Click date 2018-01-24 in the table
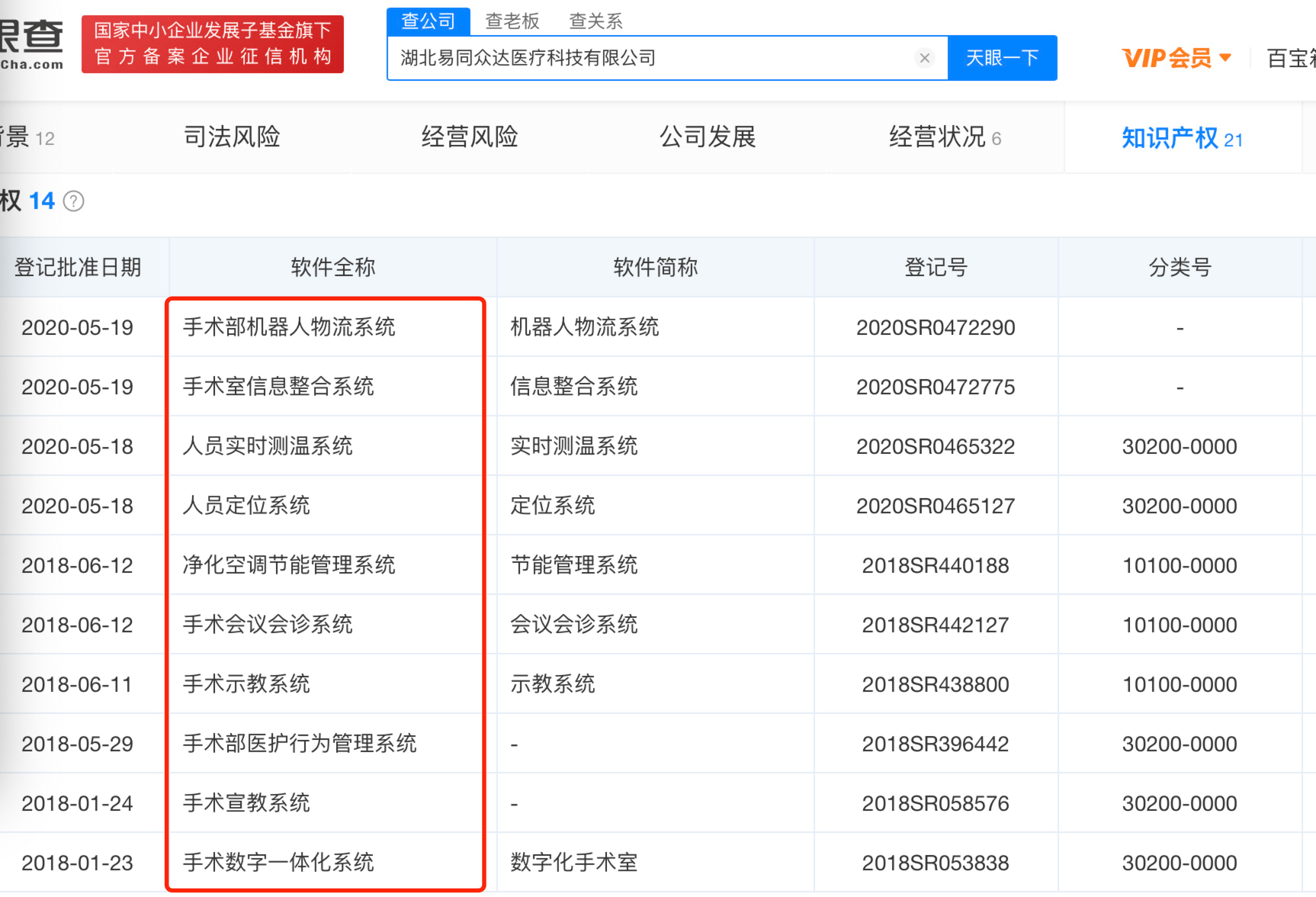 point(77,804)
